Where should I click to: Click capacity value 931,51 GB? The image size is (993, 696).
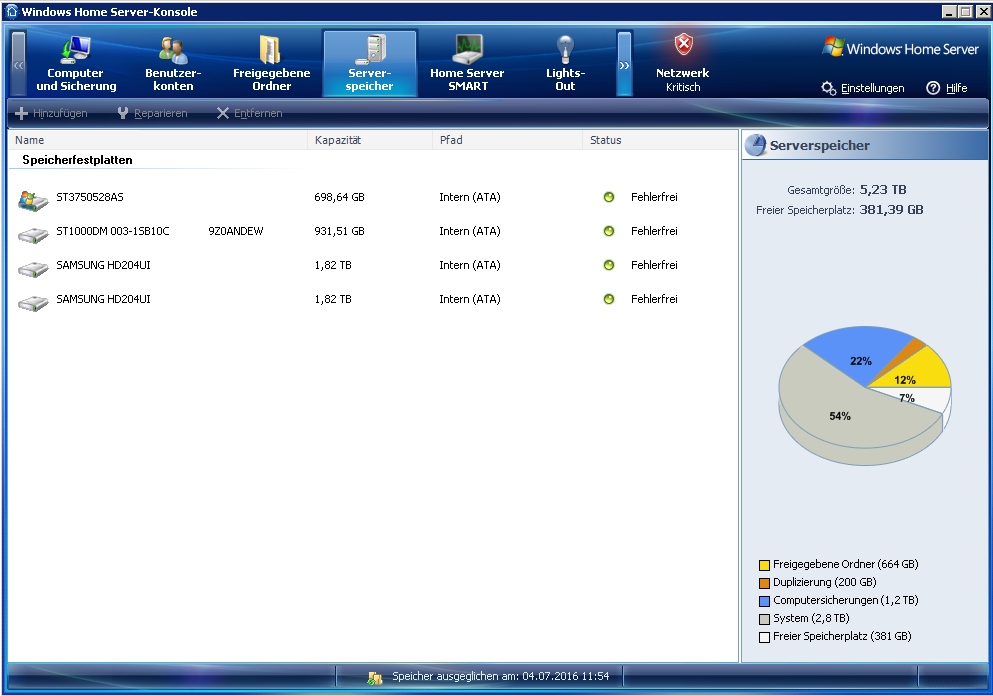(x=339, y=231)
